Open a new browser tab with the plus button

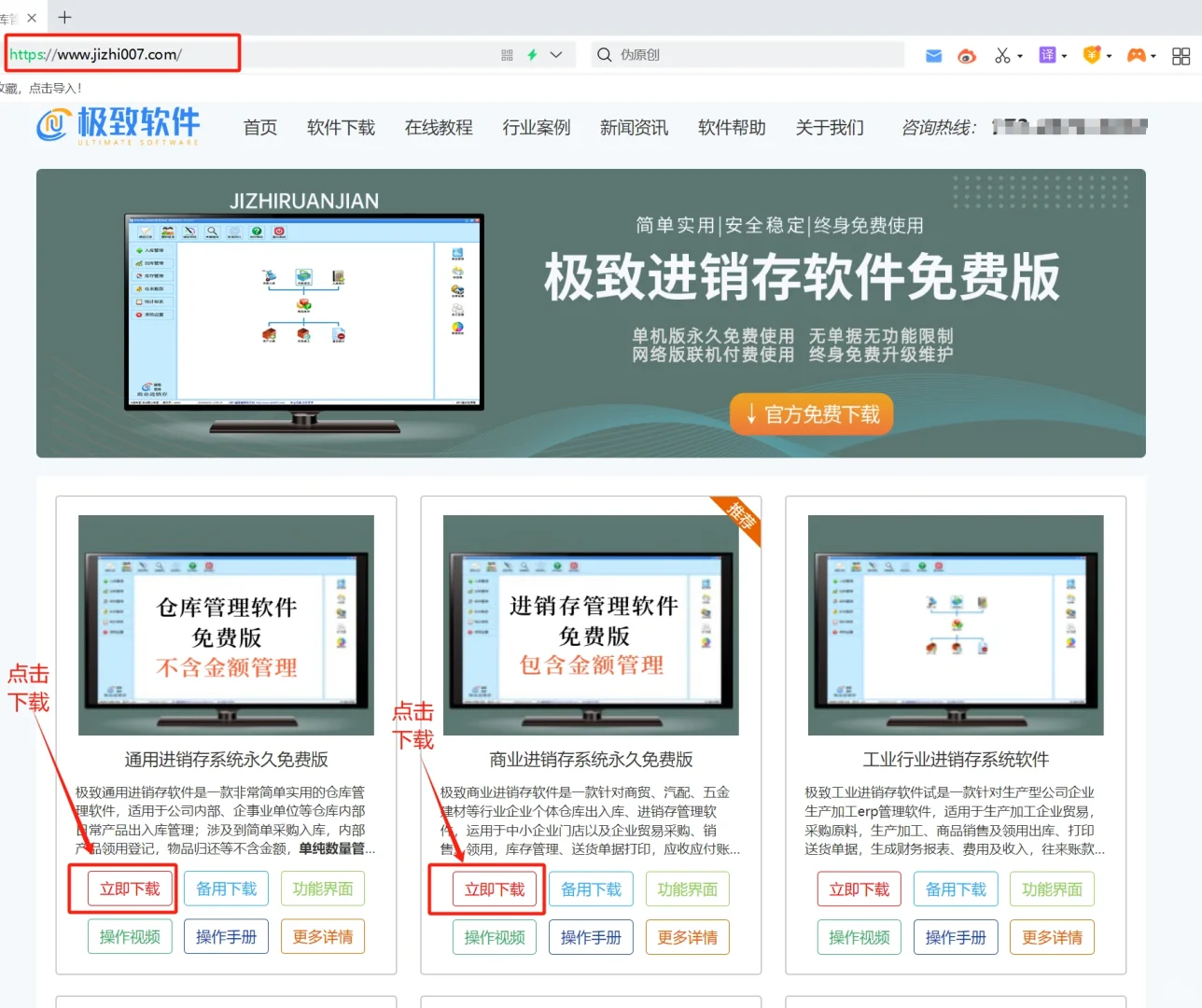(63, 17)
